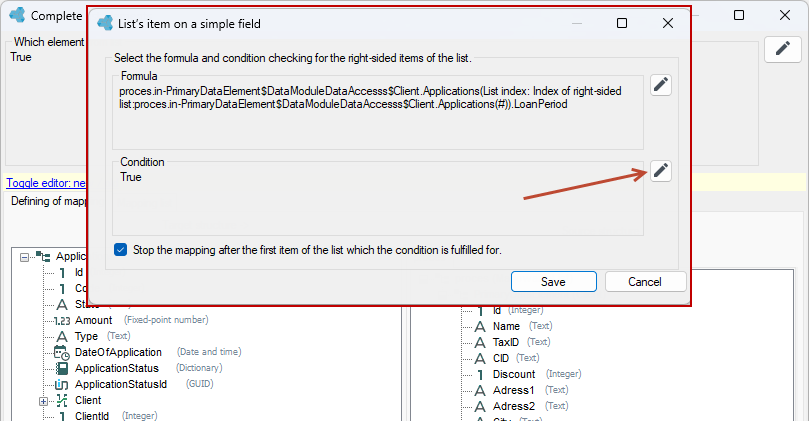This screenshot has width=809, height=421.
Task: Uncheck stop mapping after first item checkbox
Action: click(120, 250)
